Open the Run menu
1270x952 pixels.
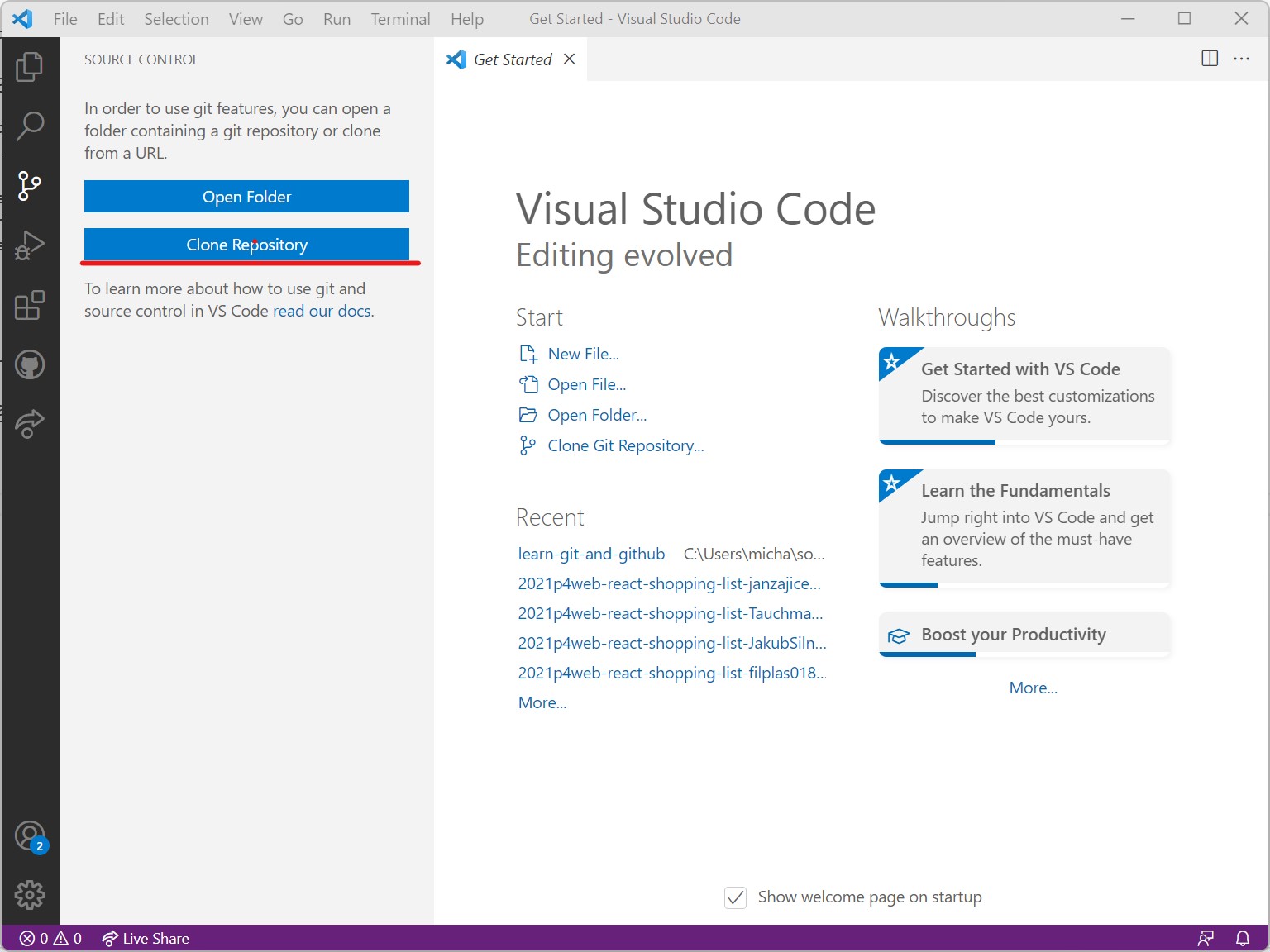[x=337, y=19]
